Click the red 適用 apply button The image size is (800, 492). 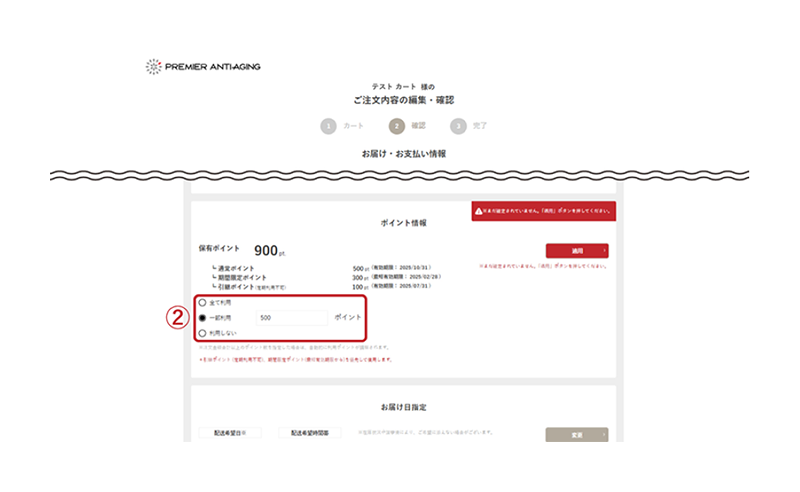577,251
